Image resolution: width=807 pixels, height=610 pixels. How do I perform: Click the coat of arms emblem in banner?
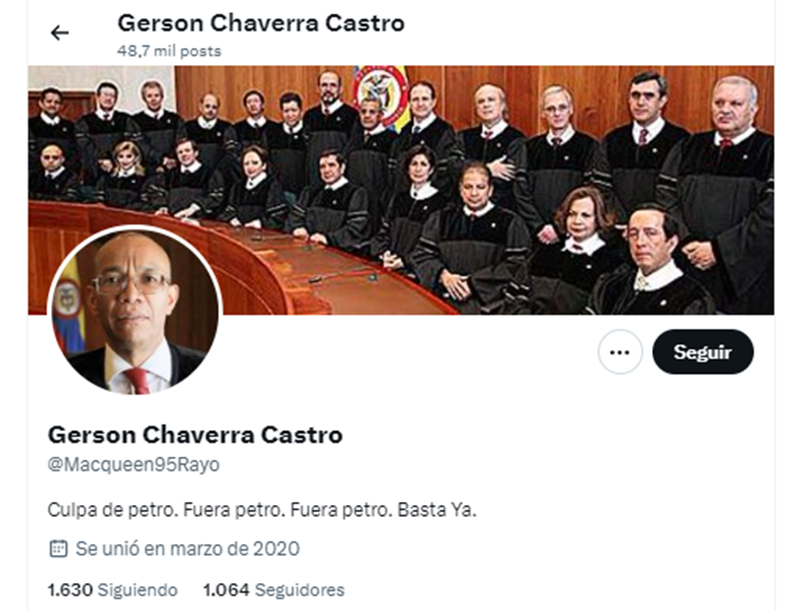pyautogui.click(x=381, y=91)
